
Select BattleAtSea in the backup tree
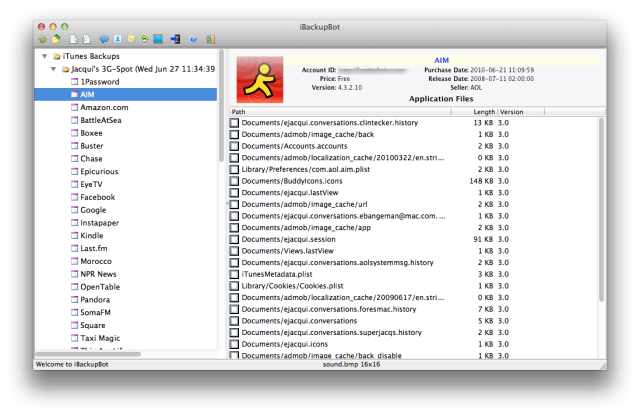pos(100,120)
